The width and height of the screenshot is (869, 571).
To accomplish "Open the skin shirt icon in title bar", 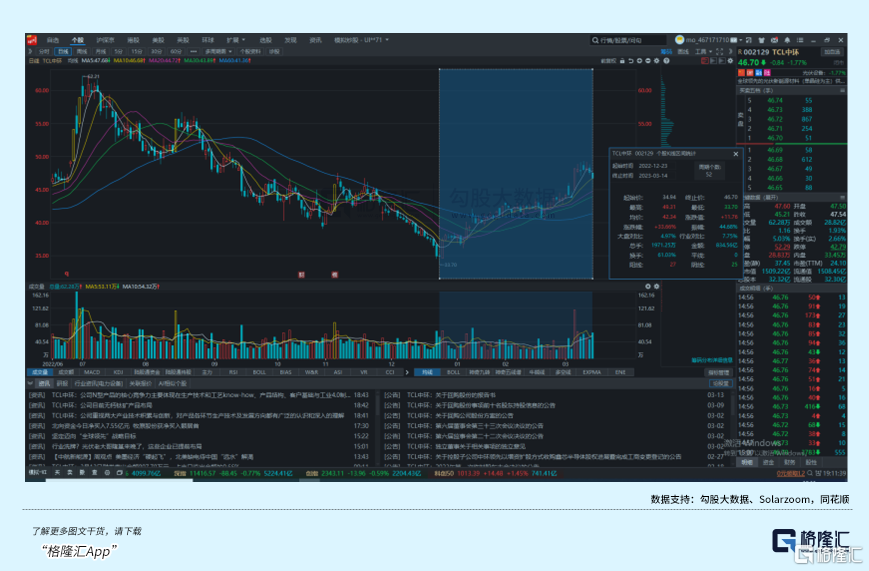I will tap(761, 40).
